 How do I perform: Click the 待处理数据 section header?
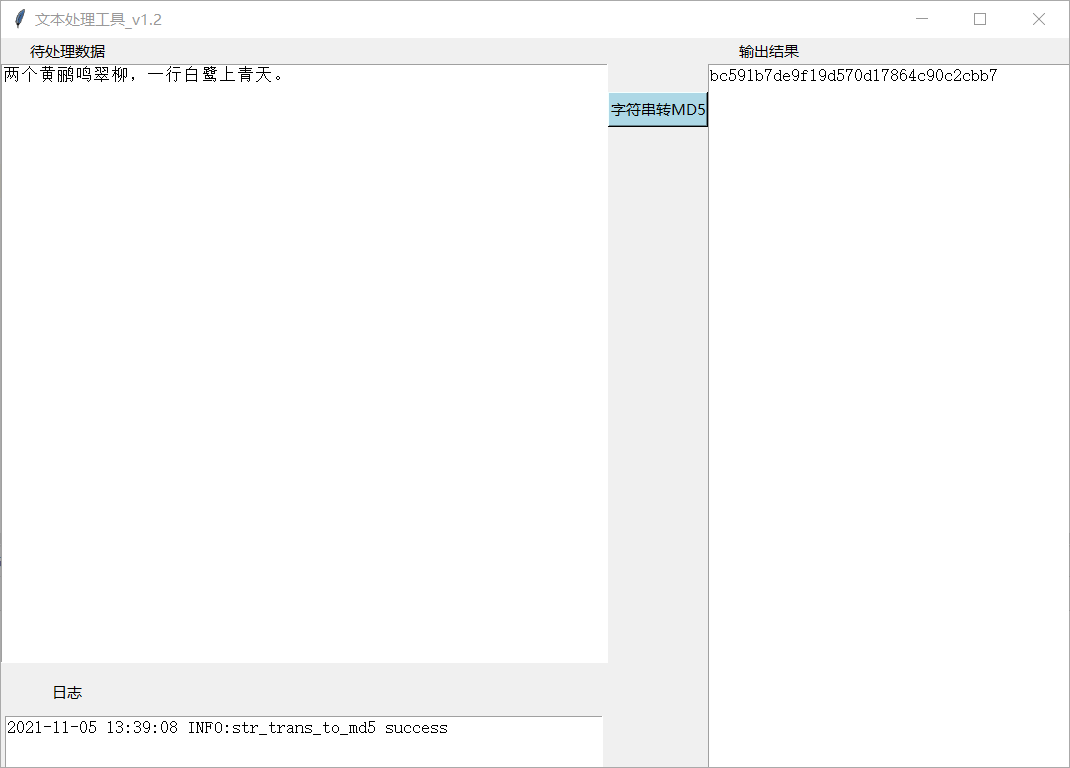tap(69, 50)
